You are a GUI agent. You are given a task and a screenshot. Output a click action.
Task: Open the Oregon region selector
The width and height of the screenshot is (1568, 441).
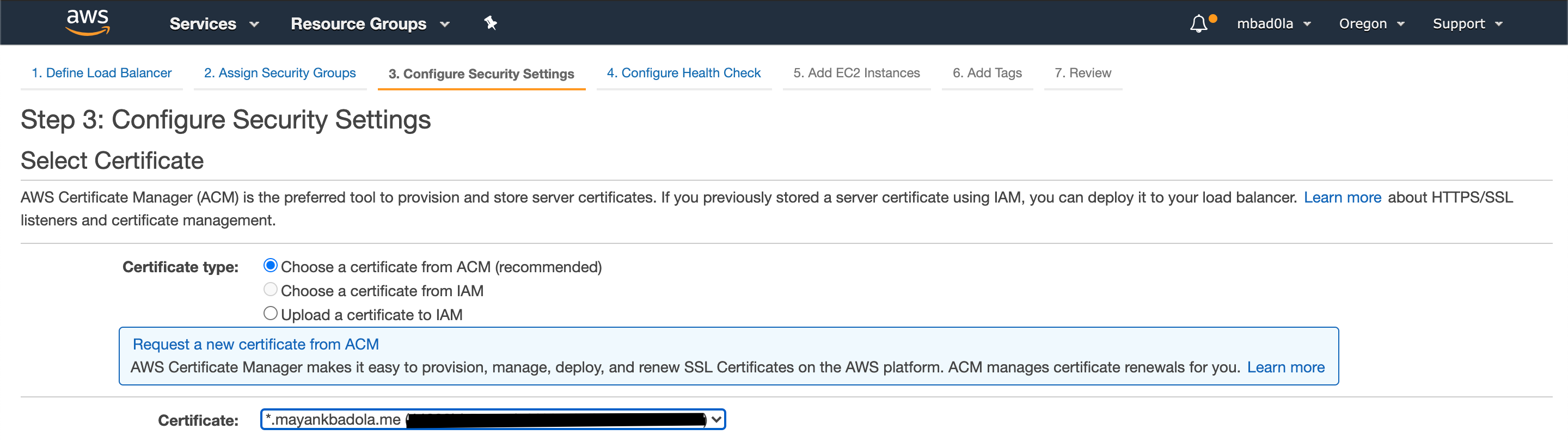point(1371,24)
